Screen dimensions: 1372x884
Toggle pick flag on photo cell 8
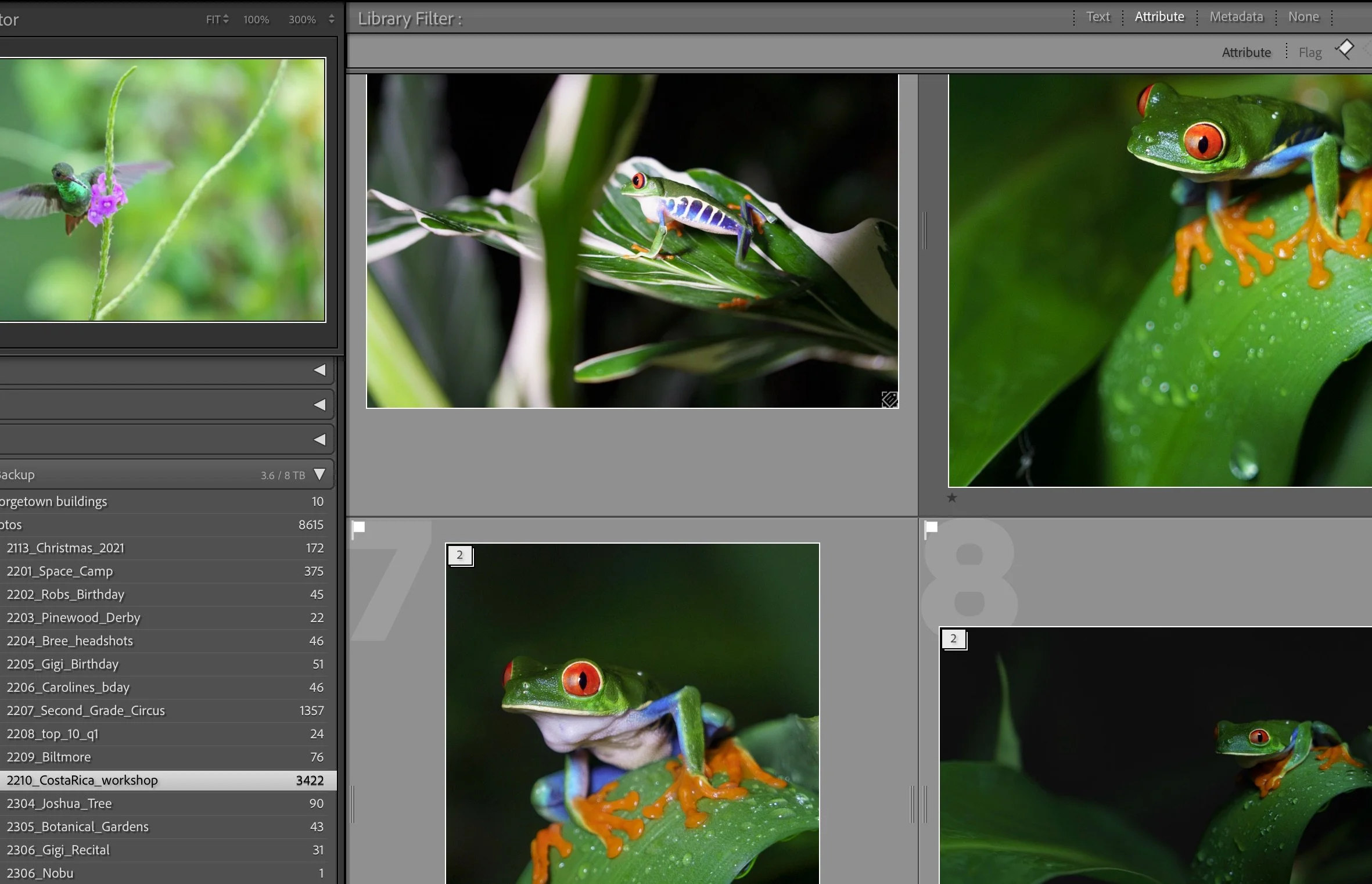pos(931,527)
